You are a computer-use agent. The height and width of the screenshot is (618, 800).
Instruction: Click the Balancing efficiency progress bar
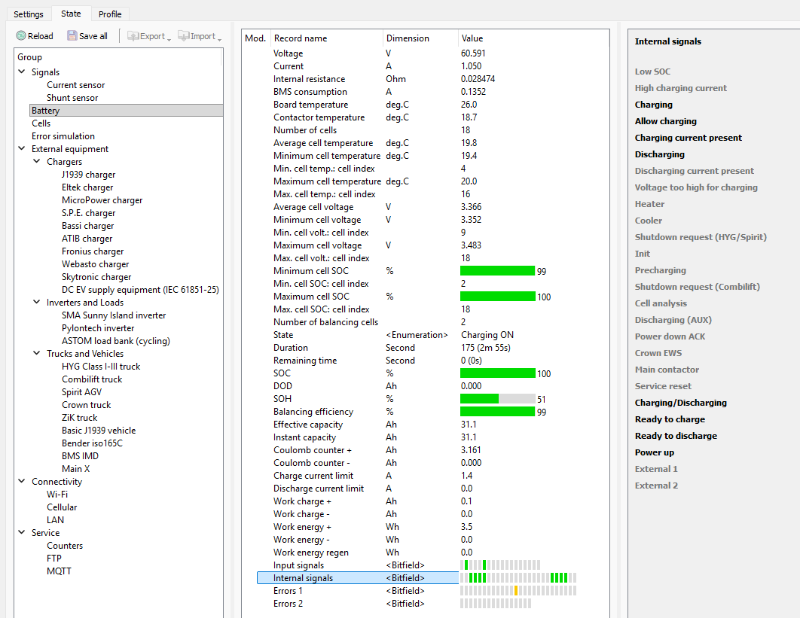498,411
